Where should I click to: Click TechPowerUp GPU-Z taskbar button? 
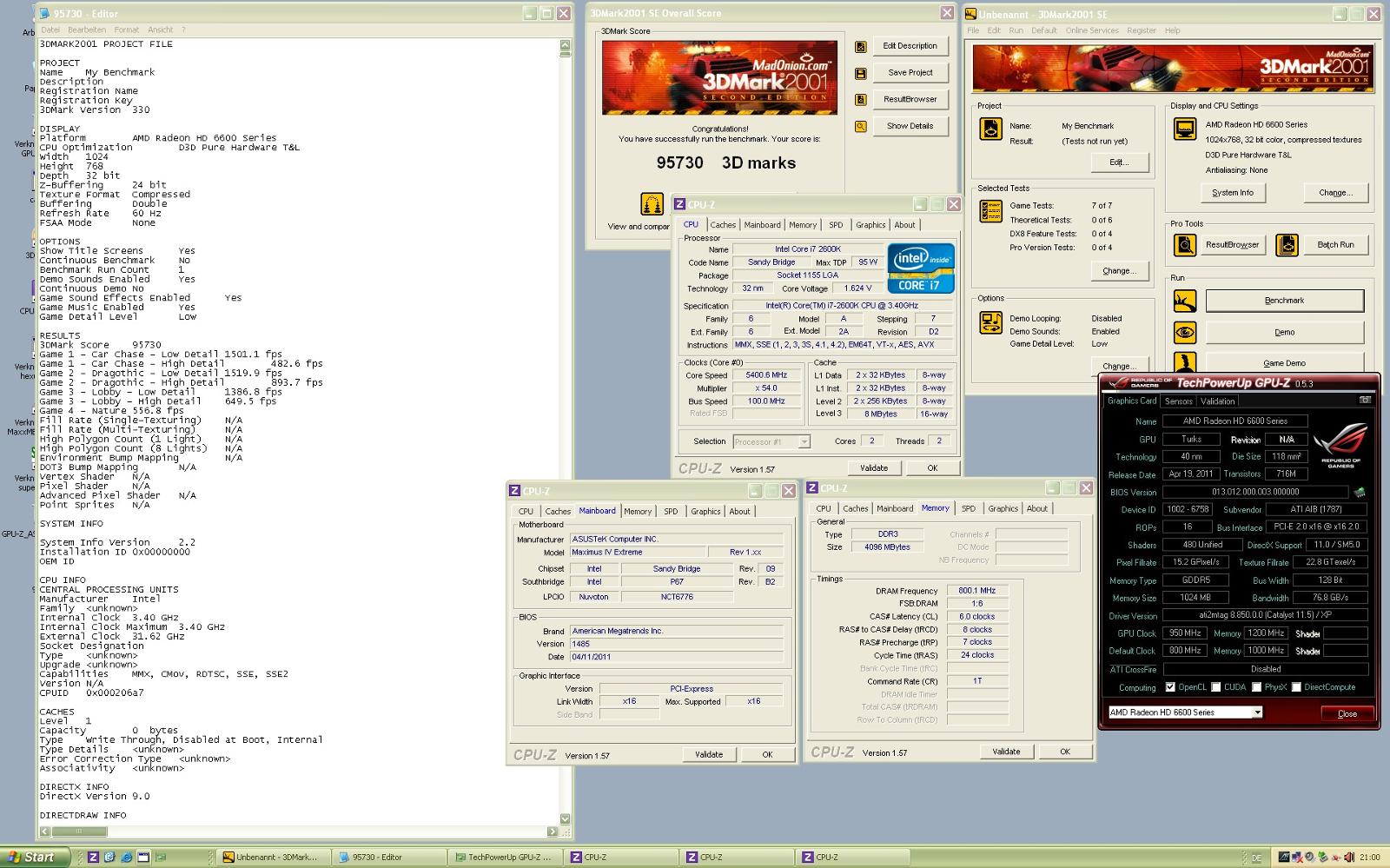tap(504, 858)
